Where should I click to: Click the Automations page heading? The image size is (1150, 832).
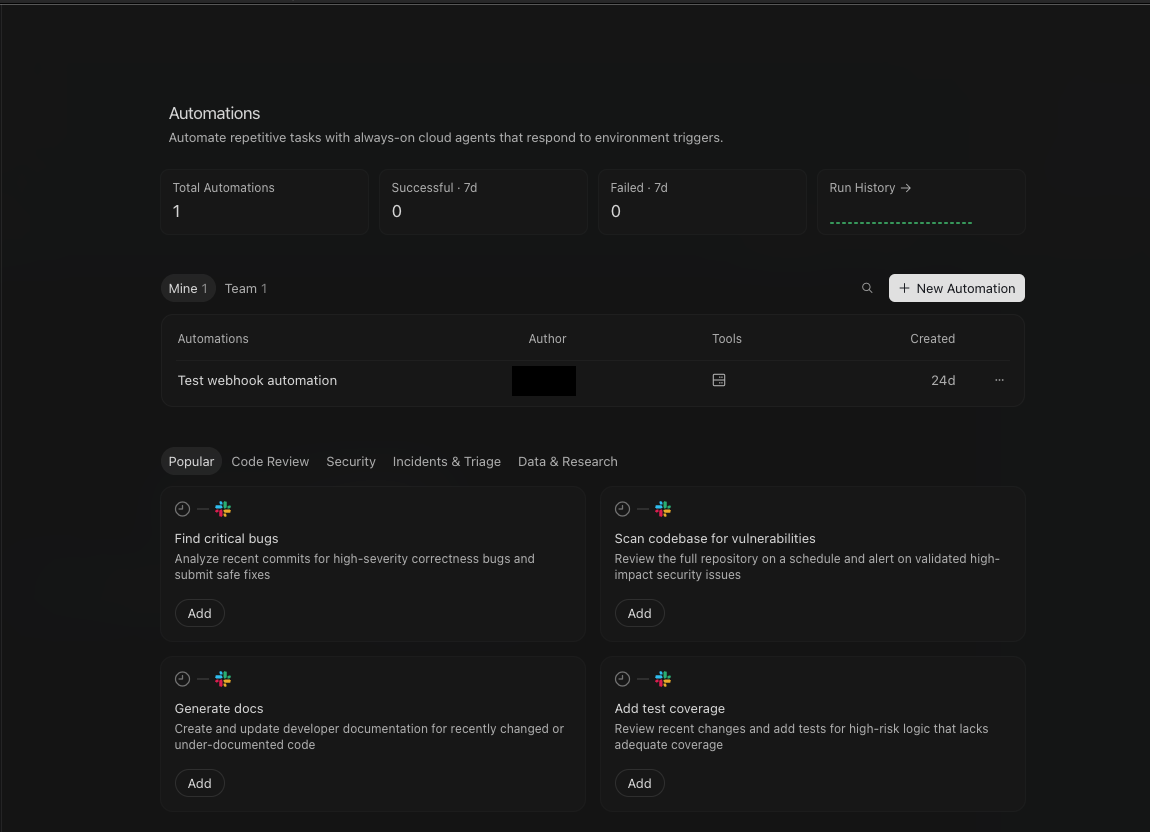(x=214, y=114)
